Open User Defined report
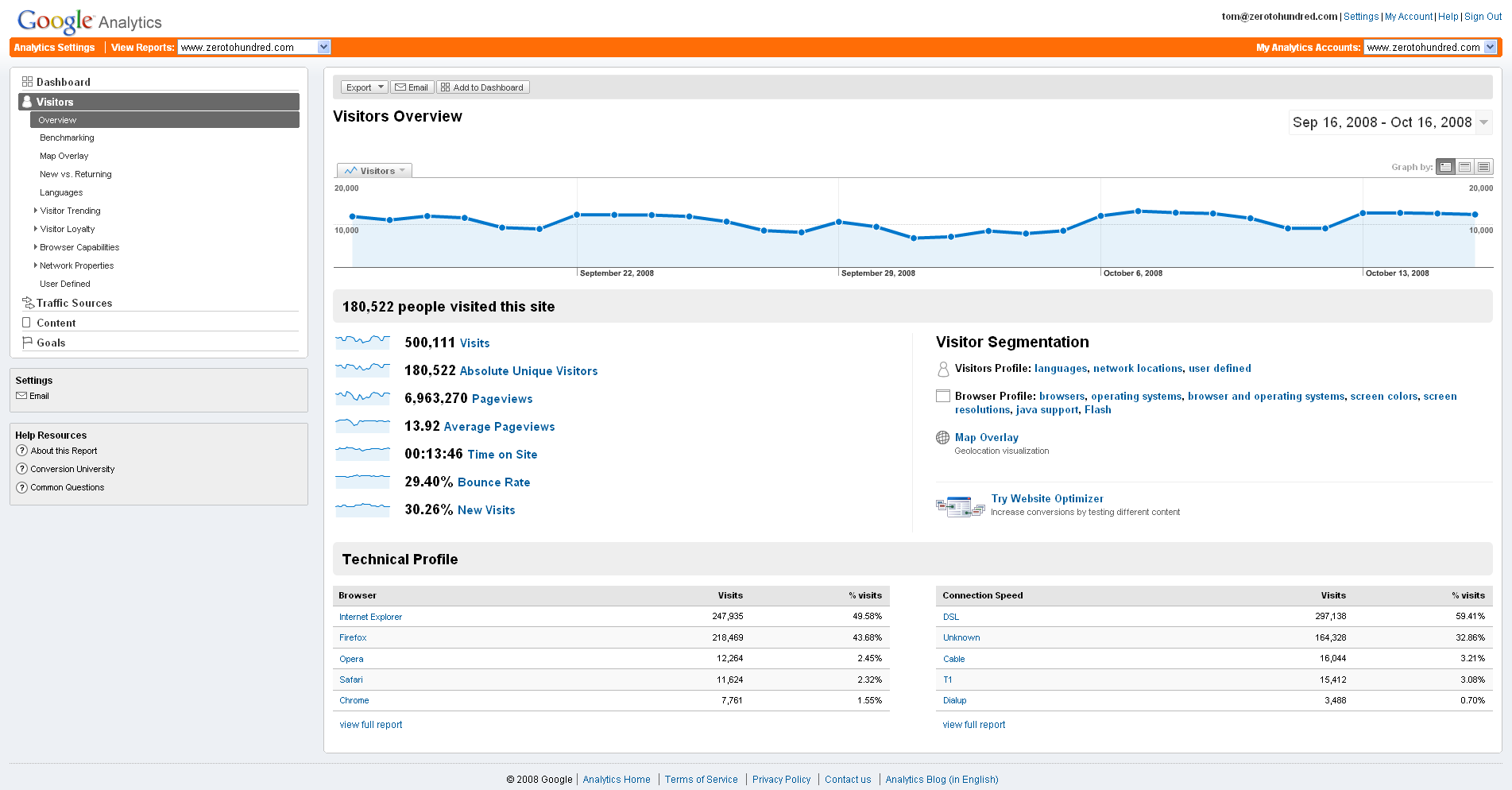Viewport: 1512px width, 790px height. point(65,284)
